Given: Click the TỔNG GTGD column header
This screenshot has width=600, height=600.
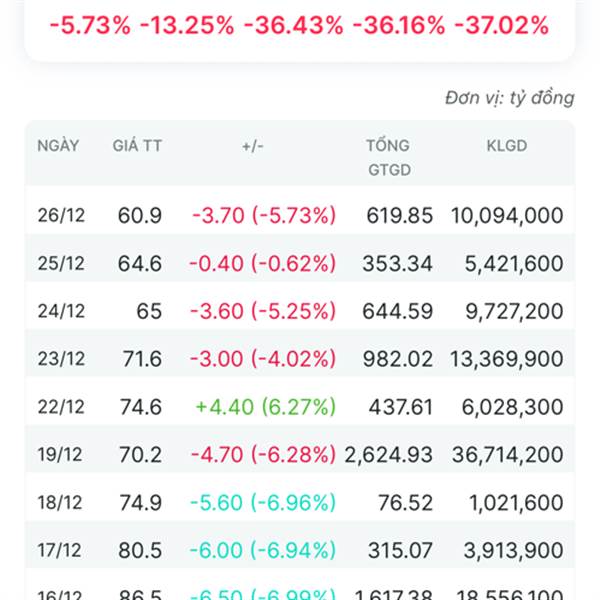Looking at the screenshot, I should pos(389,158).
